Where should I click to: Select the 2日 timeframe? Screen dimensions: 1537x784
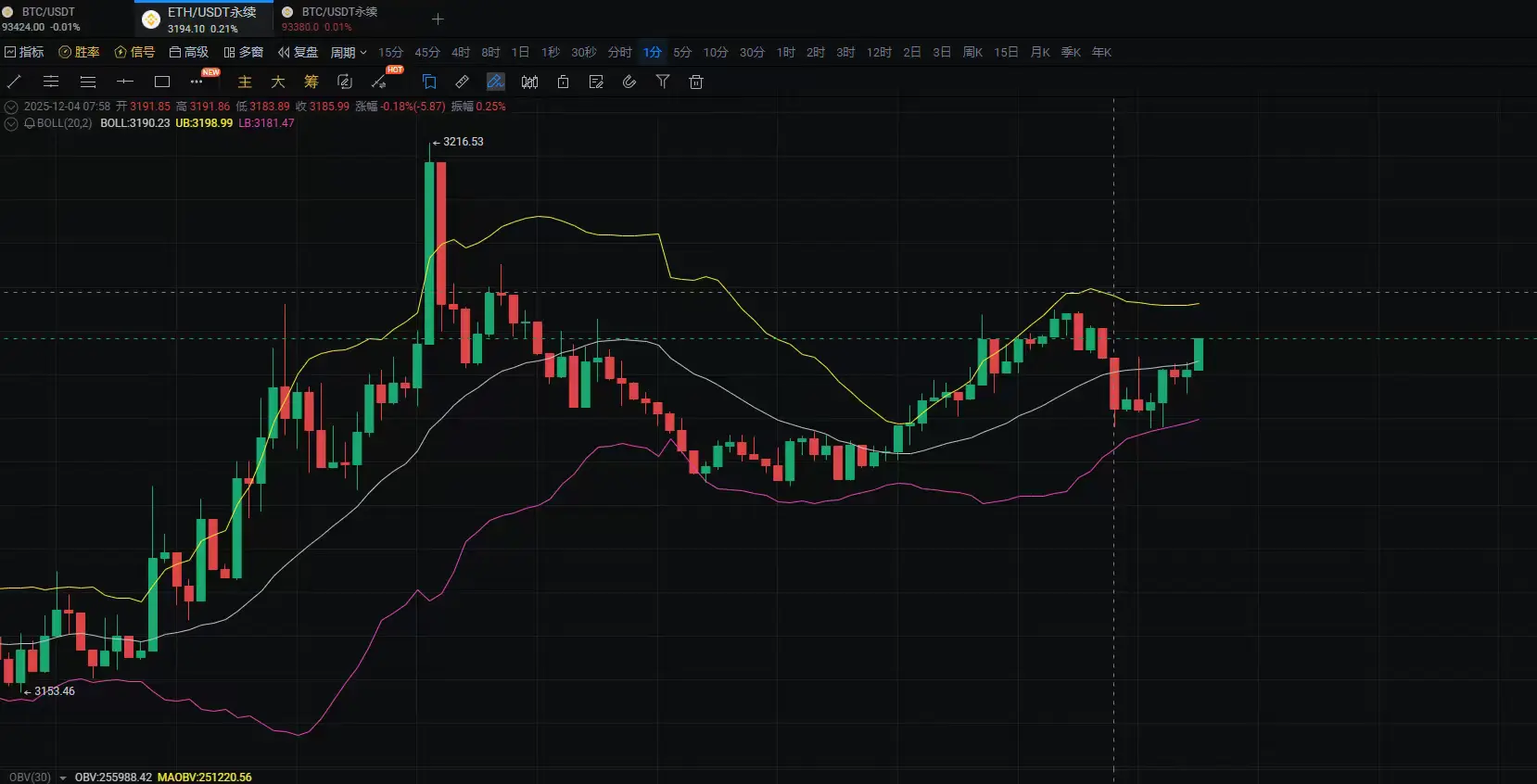pos(912,53)
